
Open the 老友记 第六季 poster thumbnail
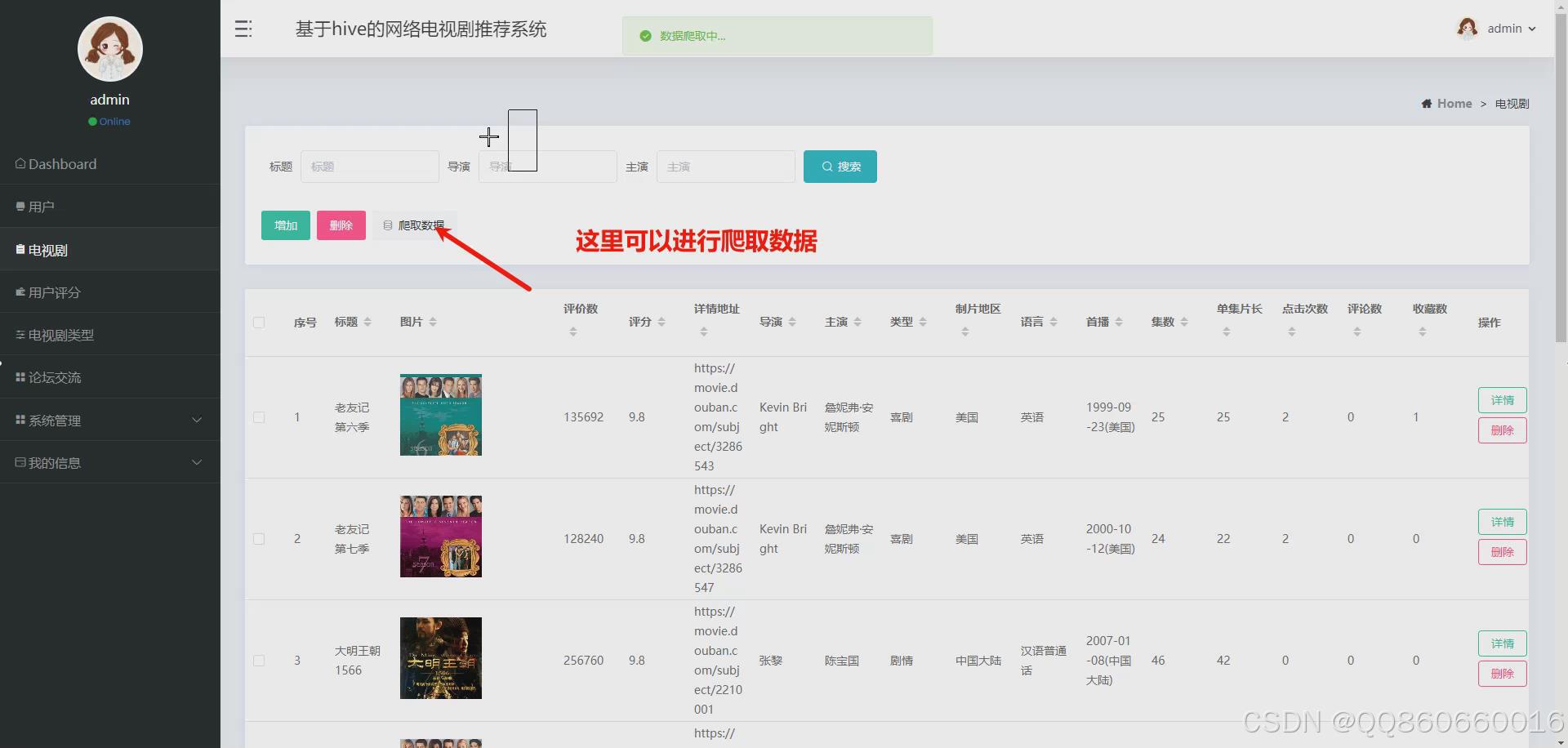[x=441, y=415]
